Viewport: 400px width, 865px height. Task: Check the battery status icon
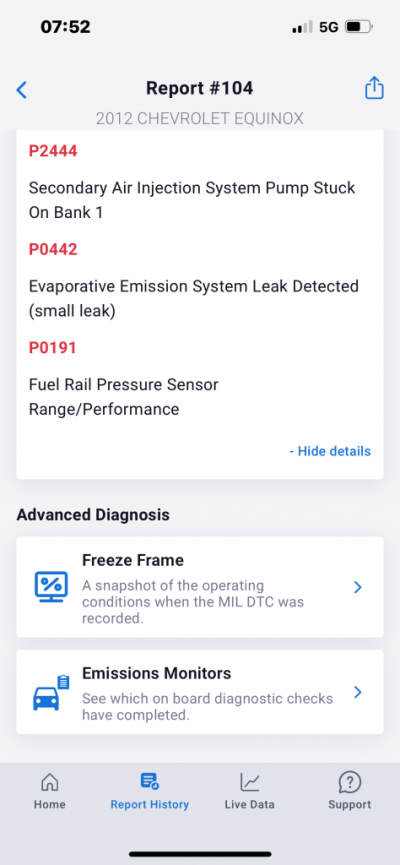pos(359,26)
